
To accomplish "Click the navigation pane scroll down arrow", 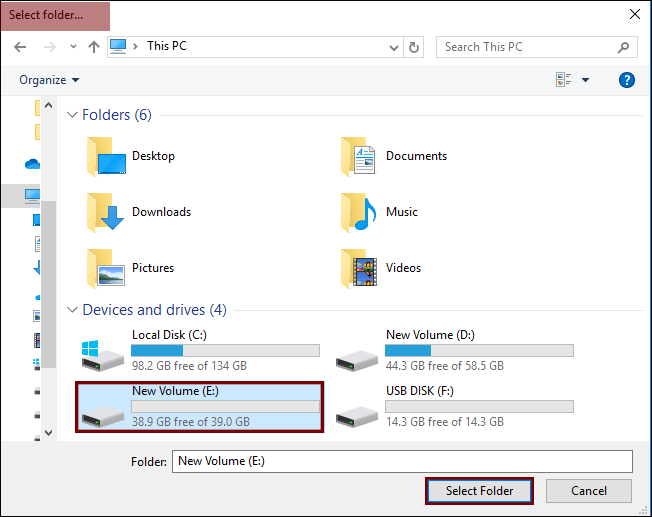I will coord(49,433).
